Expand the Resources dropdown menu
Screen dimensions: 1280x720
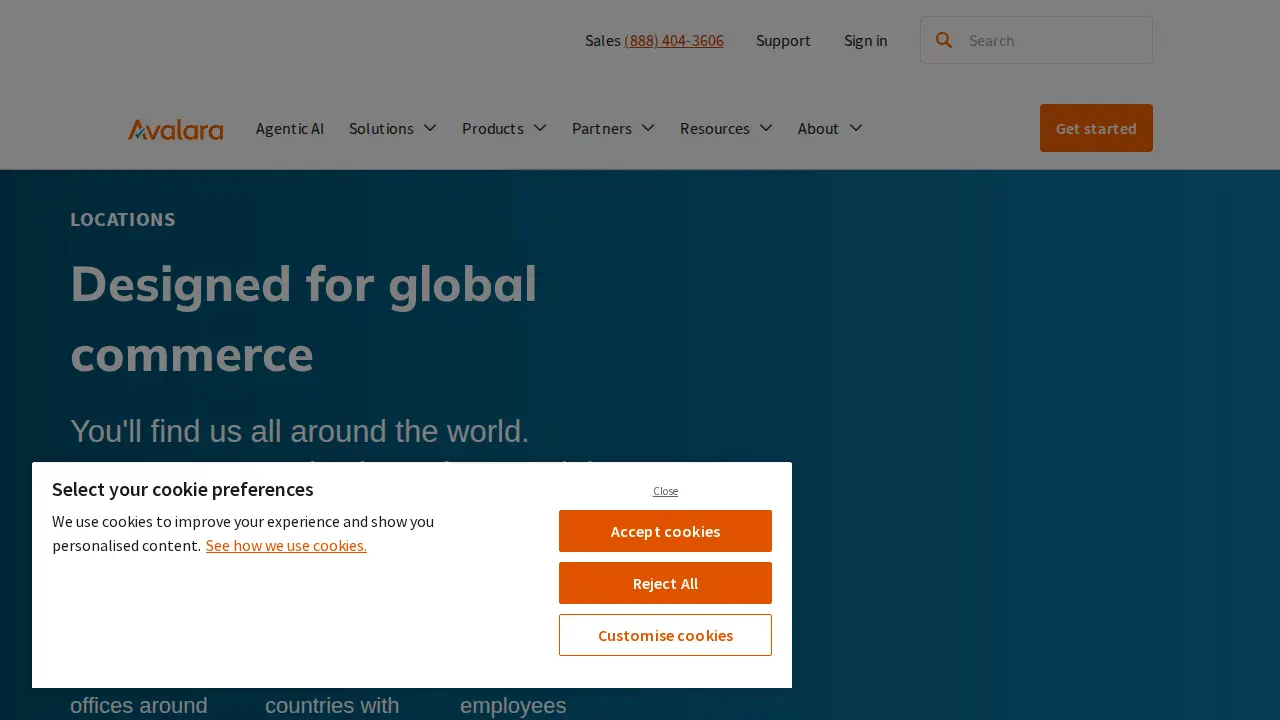(727, 128)
